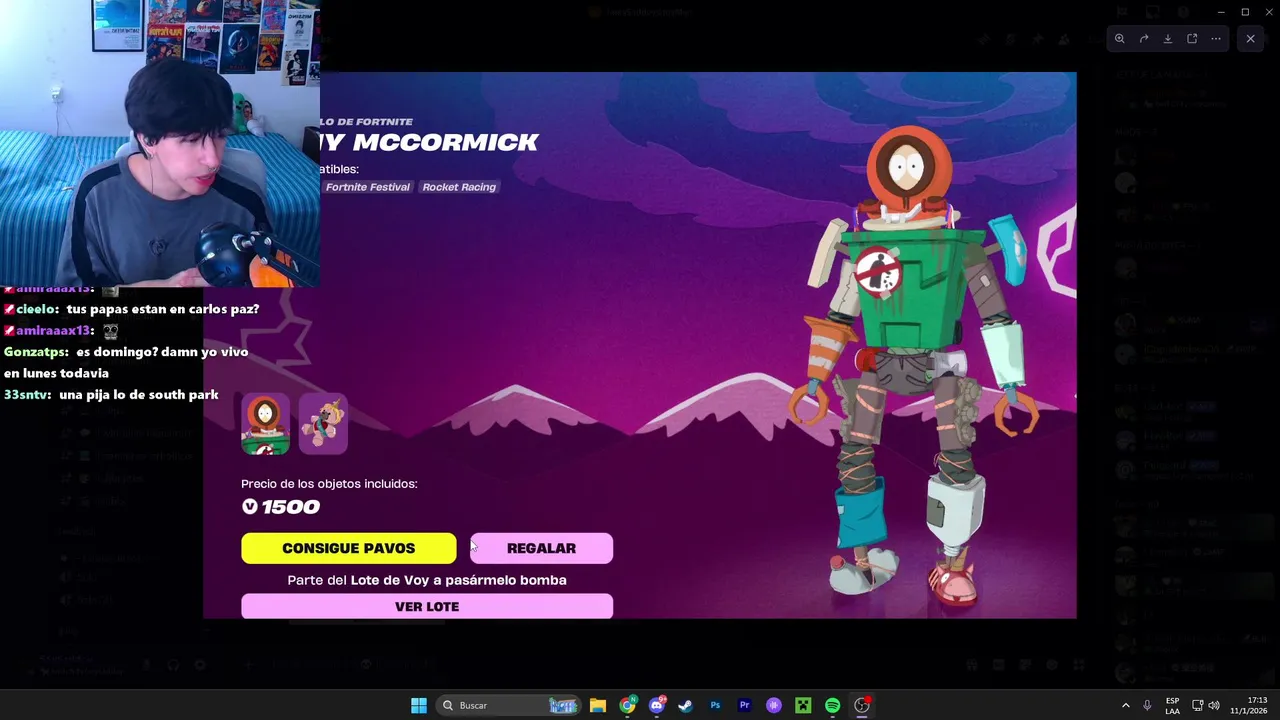Download the image via the download icon
This screenshot has height=720, width=1280.
[1168, 39]
